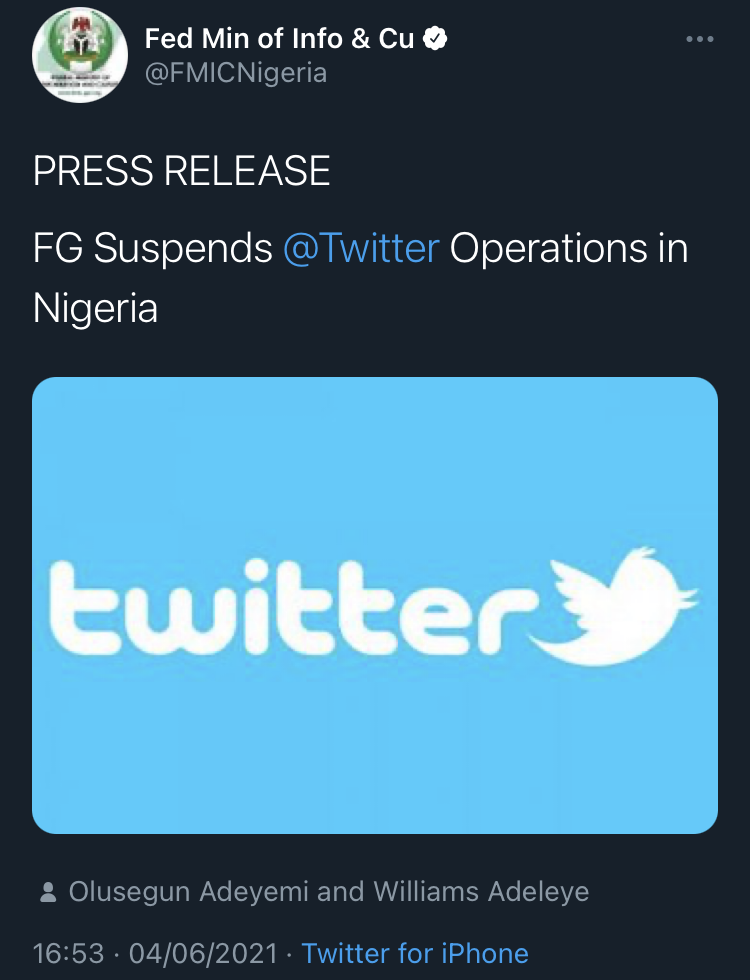Tap the word Suspends in the tweet
This screenshot has width=750, height=980.
coord(183,249)
